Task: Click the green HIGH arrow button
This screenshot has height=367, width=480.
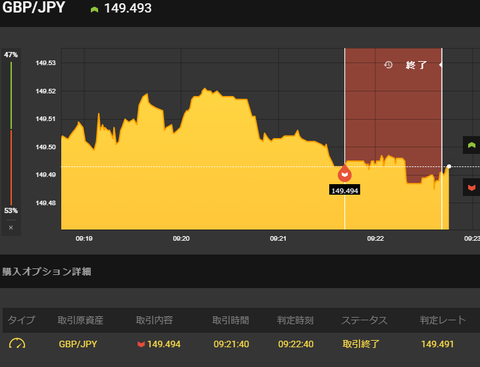Action: [471, 145]
